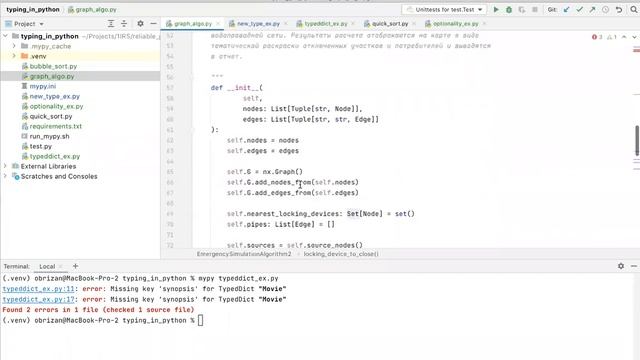This screenshot has width=640, height=360.
Task: Click EmergencySimulationAlgorithm2 breadcrumb
Action: 244,254
